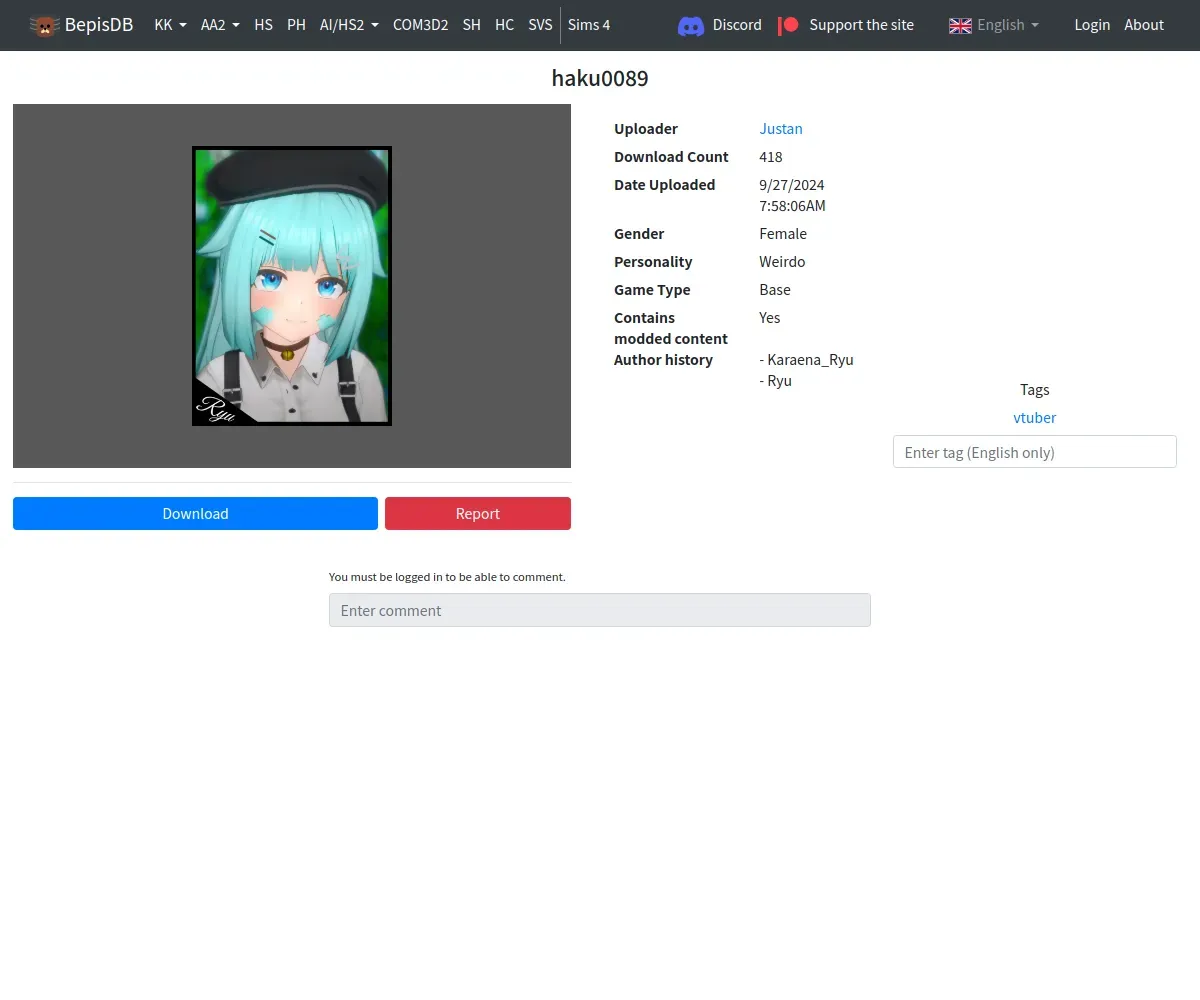Click the Enter comment field
This screenshot has width=1200, height=1000.
coord(600,610)
